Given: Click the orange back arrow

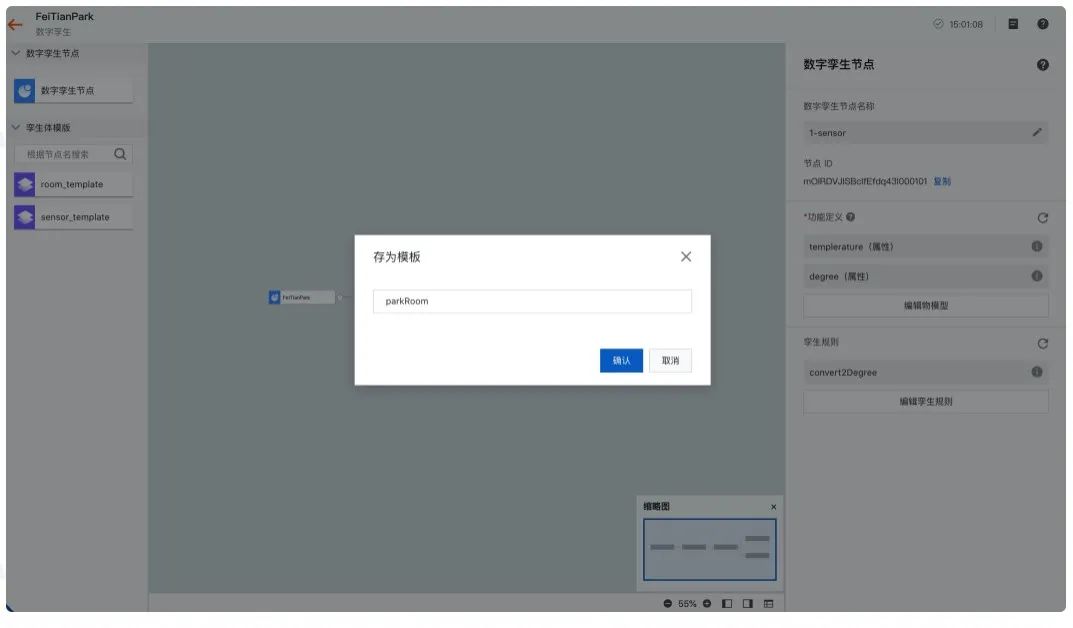Looking at the screenshot, I should [x=15, y=25].
